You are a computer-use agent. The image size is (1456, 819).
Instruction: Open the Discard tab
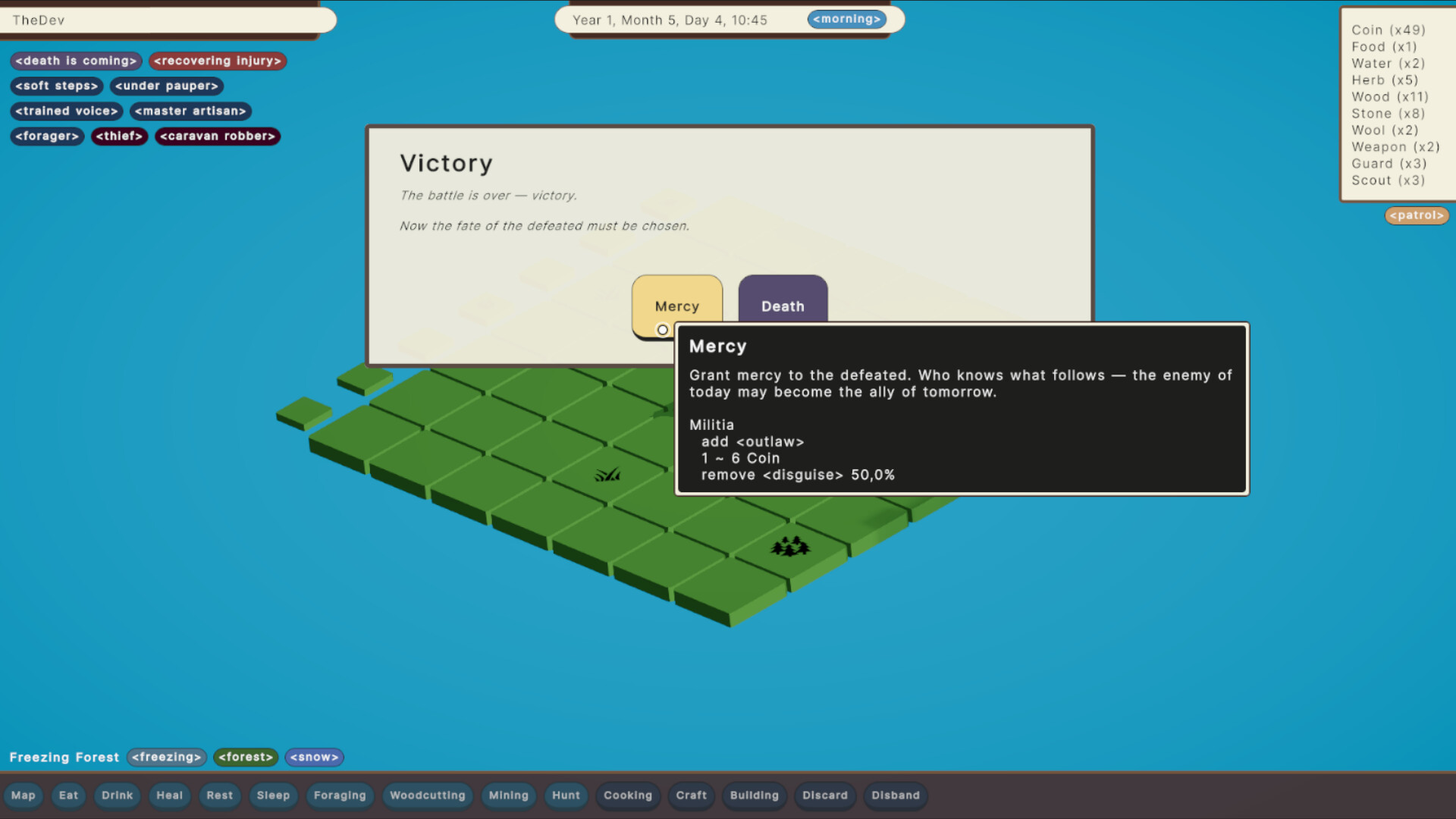pos(824,795)
